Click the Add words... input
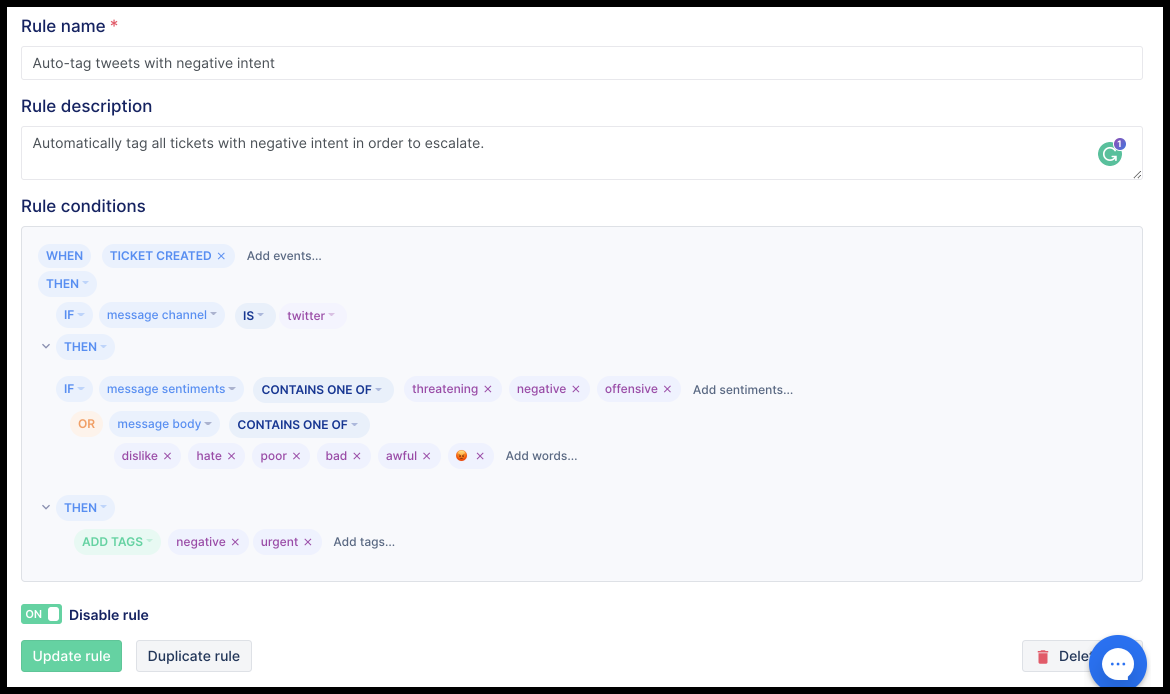This screenshot has height=694, width=1170. 541,456
